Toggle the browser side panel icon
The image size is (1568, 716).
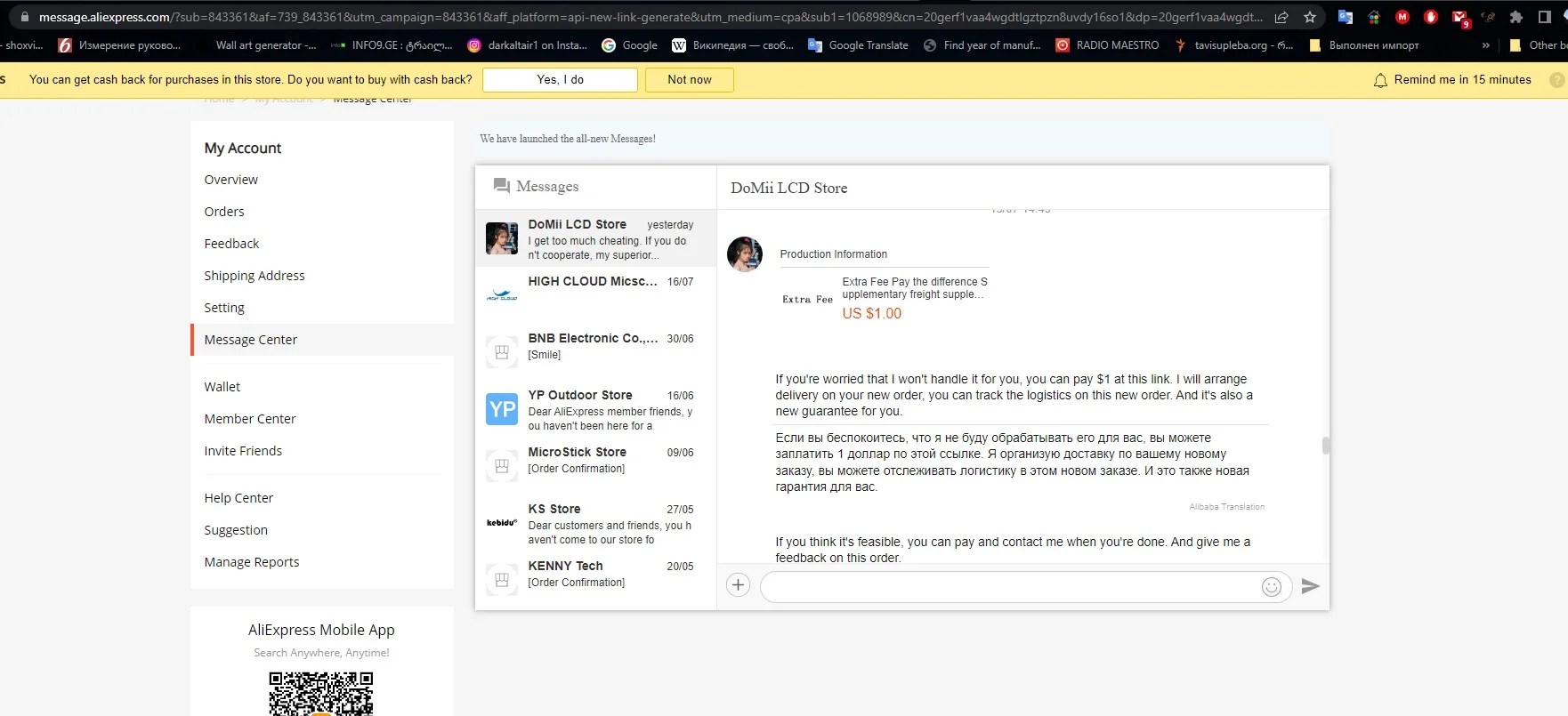point(1545,17)
